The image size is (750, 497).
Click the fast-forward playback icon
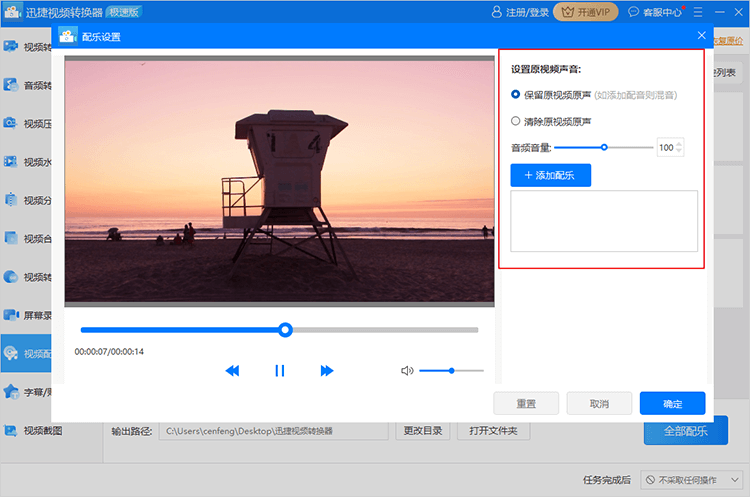[x=327, y=371]
